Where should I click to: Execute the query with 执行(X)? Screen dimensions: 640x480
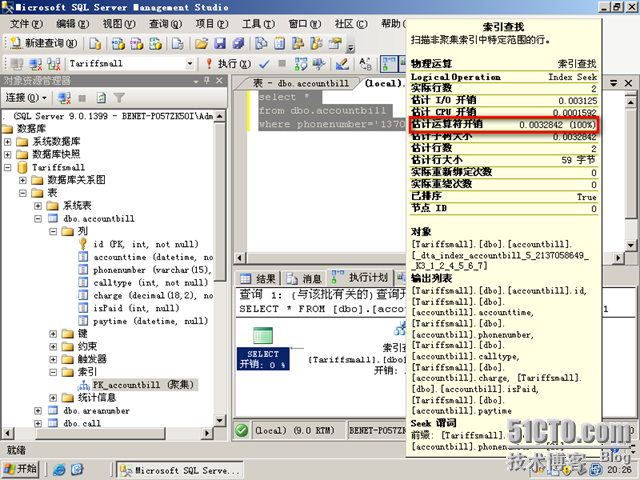coord(229,64)
